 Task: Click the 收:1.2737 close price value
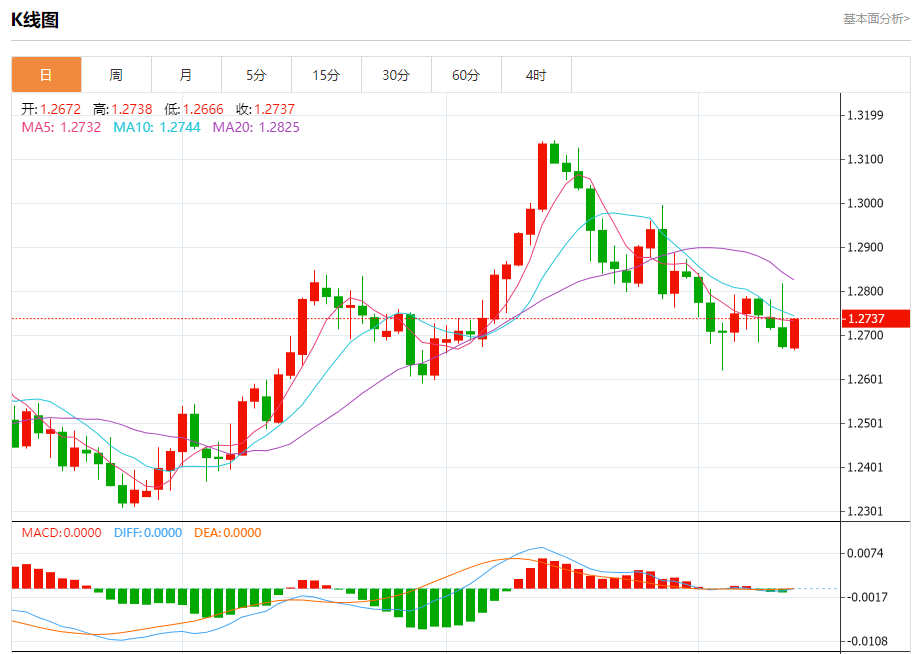[x=265, y=109]
